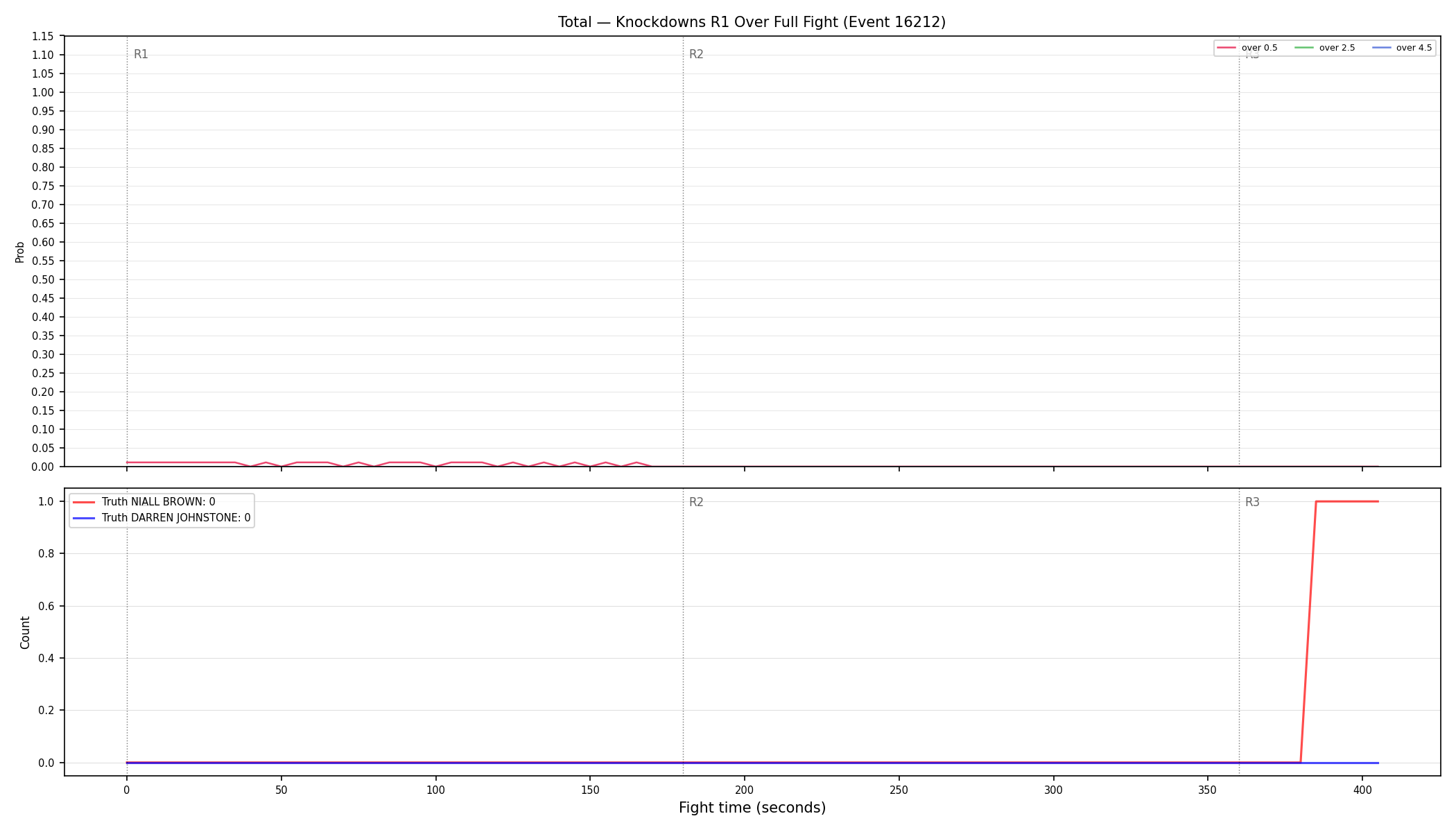Click the red line swatch for over 0.5
Screen dimensions: 1456x832
tap(1227, 48)
